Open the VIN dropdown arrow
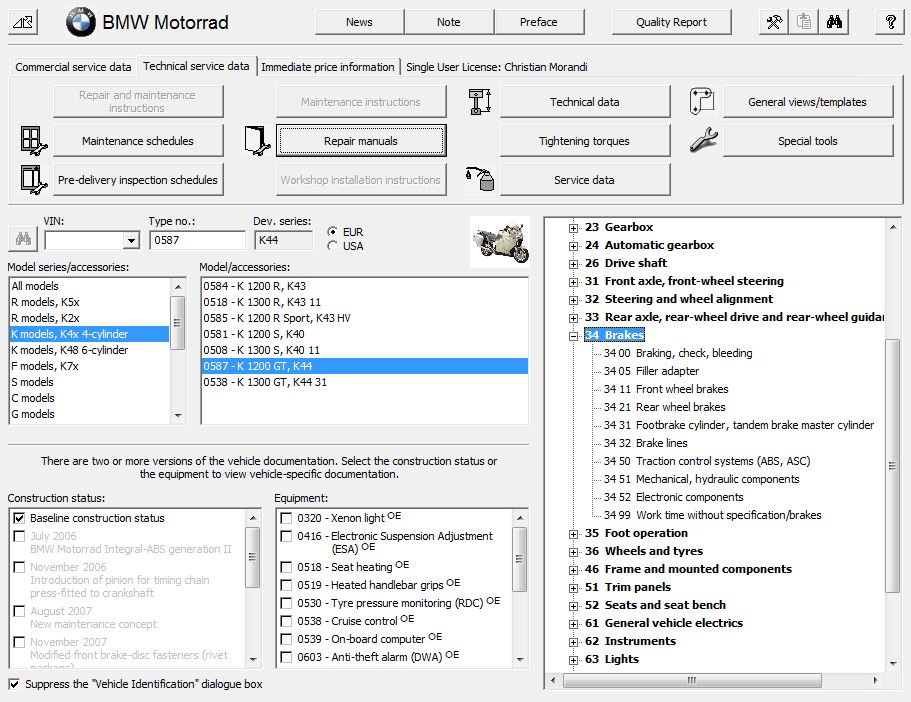This screenshot has width=911, height=702. point(131,240)
